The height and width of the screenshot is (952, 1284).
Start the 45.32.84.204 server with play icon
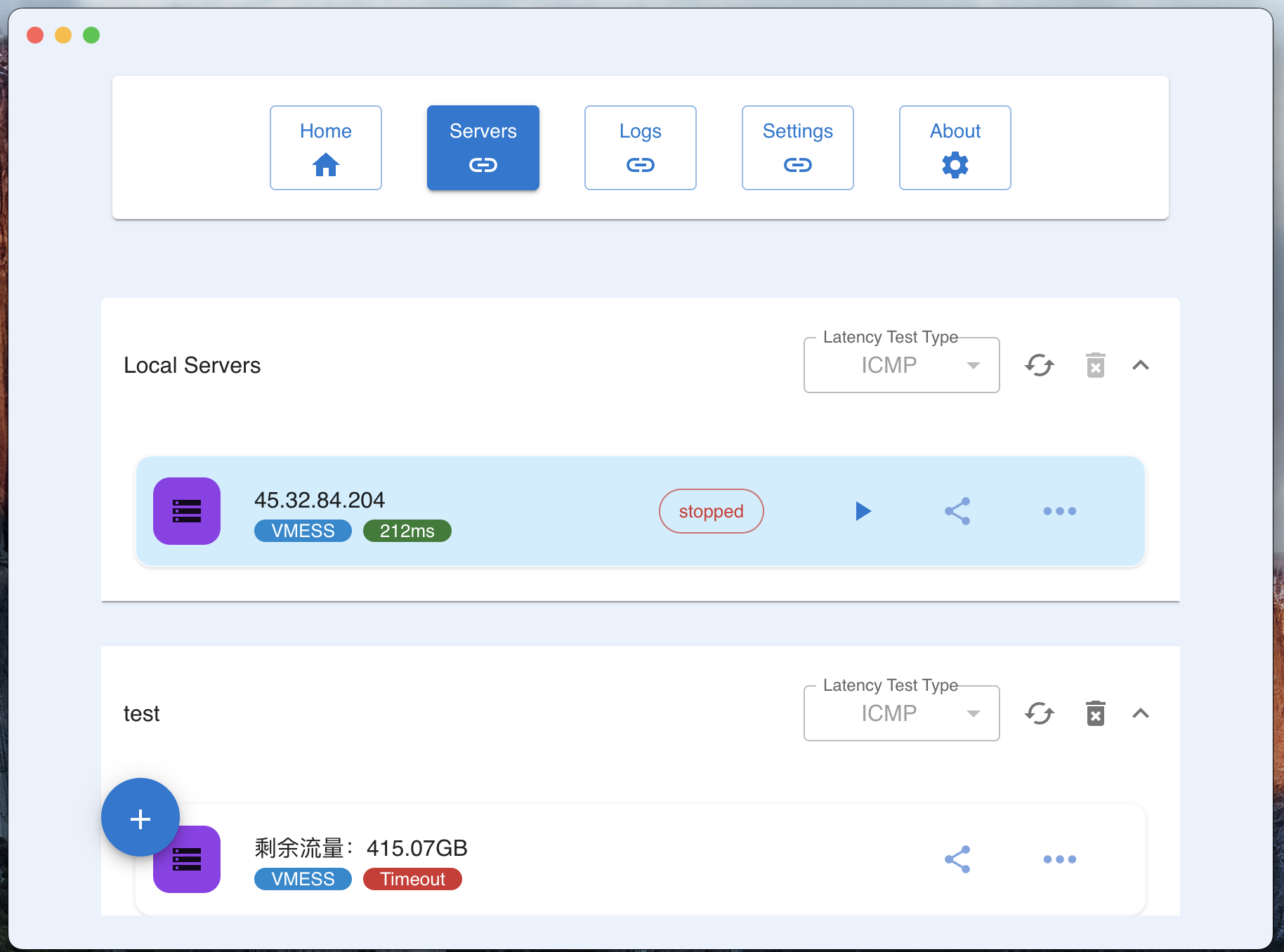tap(863, 511)
